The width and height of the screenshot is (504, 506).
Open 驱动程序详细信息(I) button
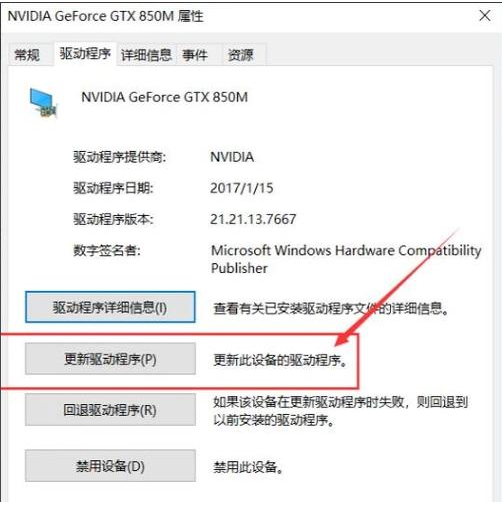(x=110, y=307)
